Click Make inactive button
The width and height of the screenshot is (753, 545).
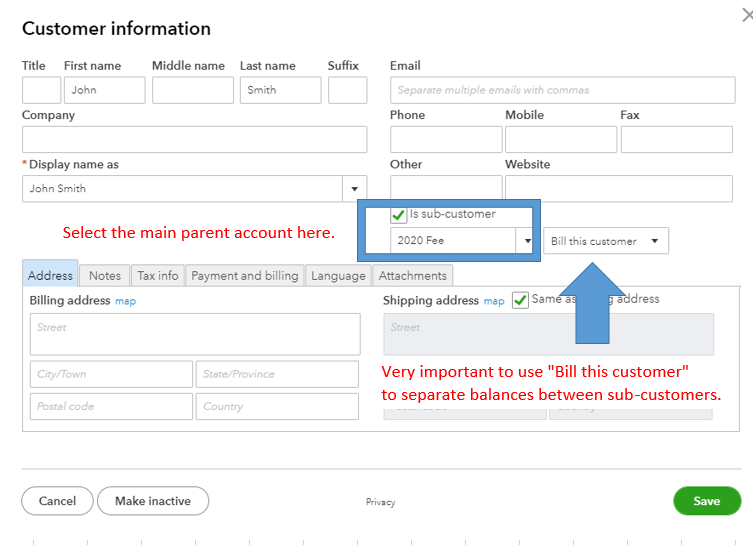point(152,501)
